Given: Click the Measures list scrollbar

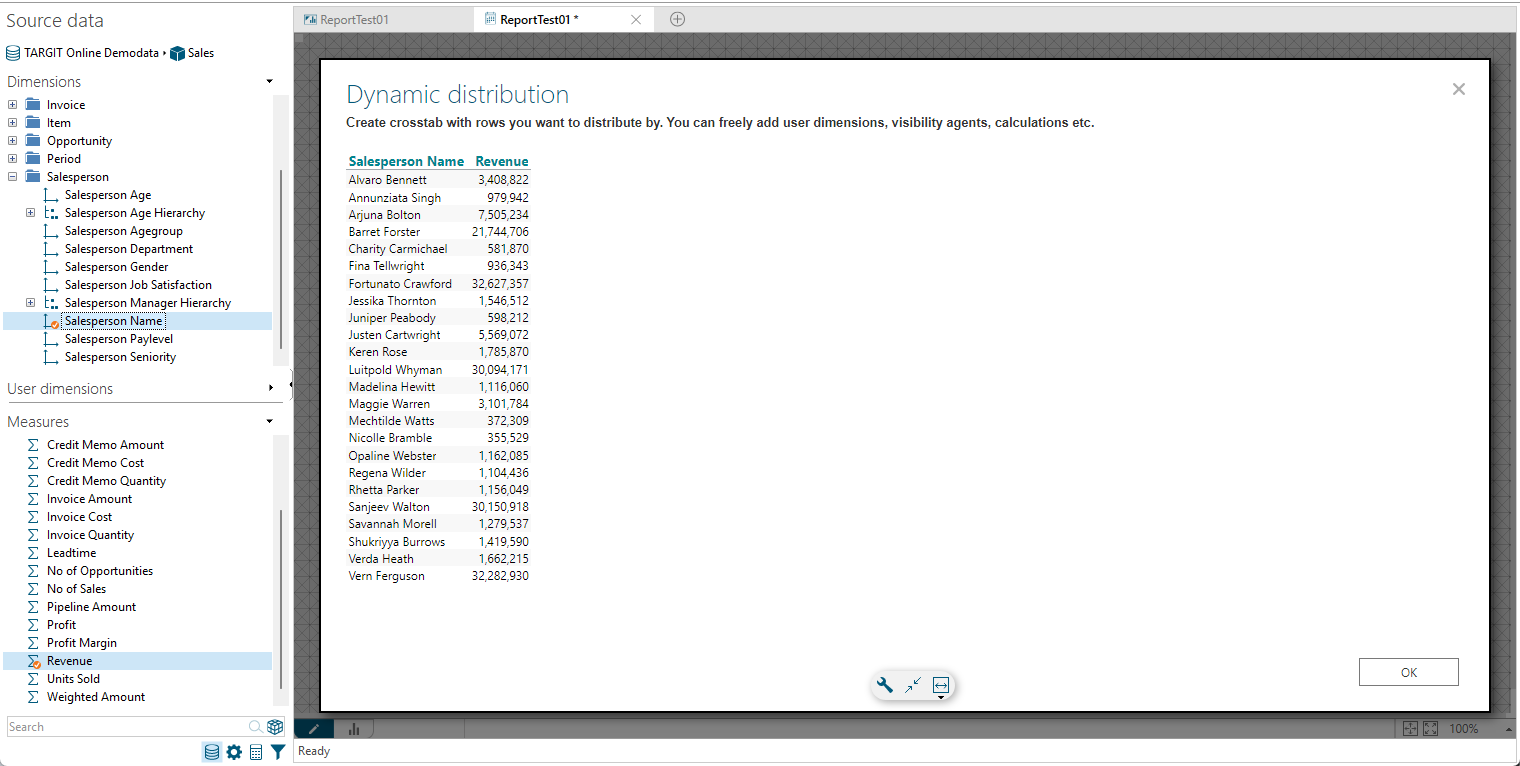Looking at the screenshot, I should pos(281,599).
